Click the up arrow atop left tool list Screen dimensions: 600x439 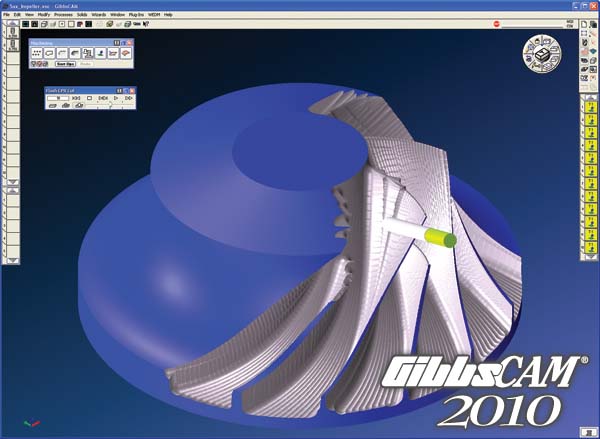(x=13, y=23)
